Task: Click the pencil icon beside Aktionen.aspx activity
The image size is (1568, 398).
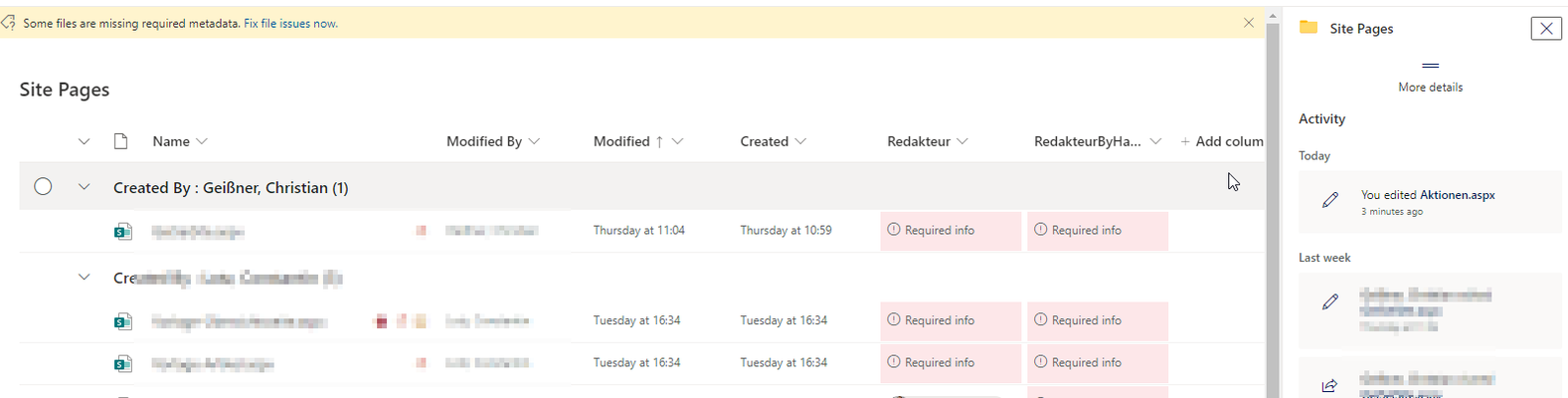Action: click(x=1330, y=201)
